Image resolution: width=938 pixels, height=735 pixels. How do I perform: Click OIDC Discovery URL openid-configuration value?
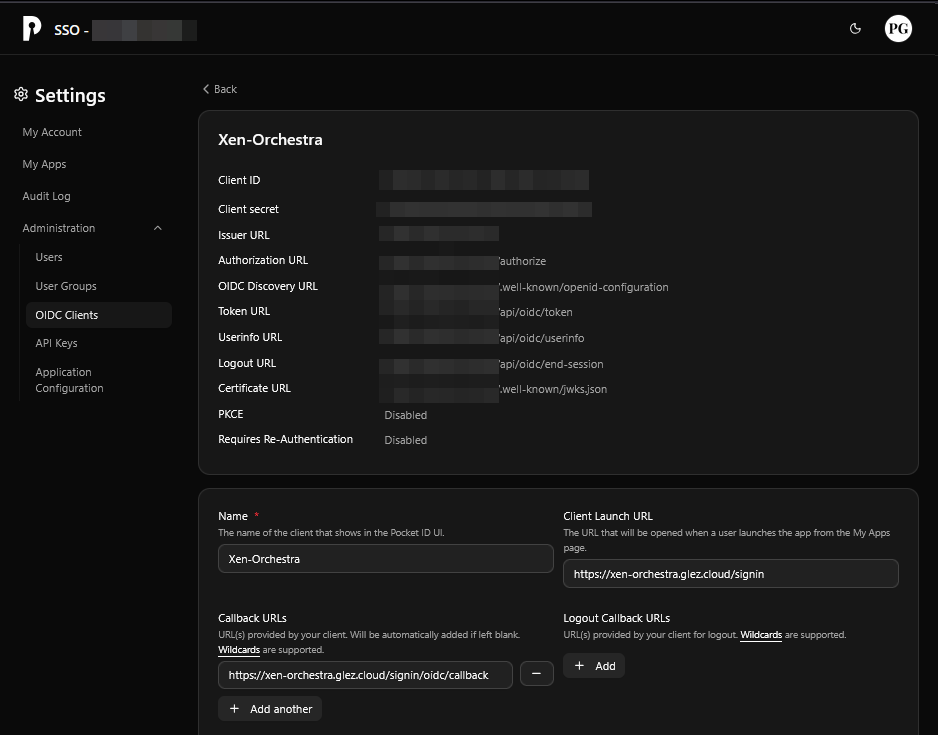point(524,288)
